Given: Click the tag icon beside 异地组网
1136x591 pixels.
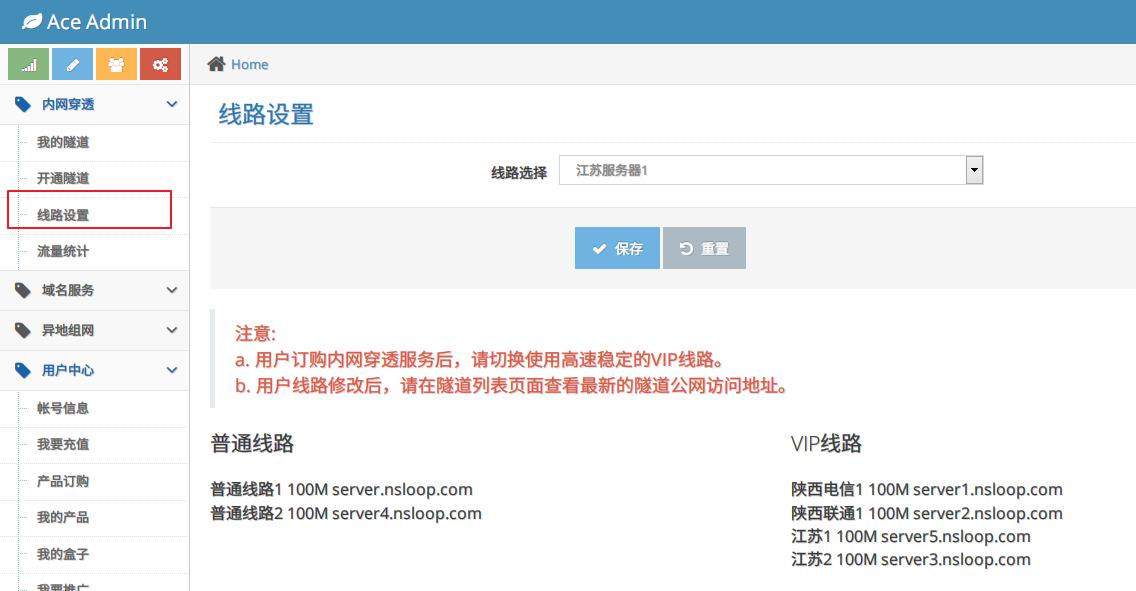Looking at the screenshot, I should pos(23,330).
